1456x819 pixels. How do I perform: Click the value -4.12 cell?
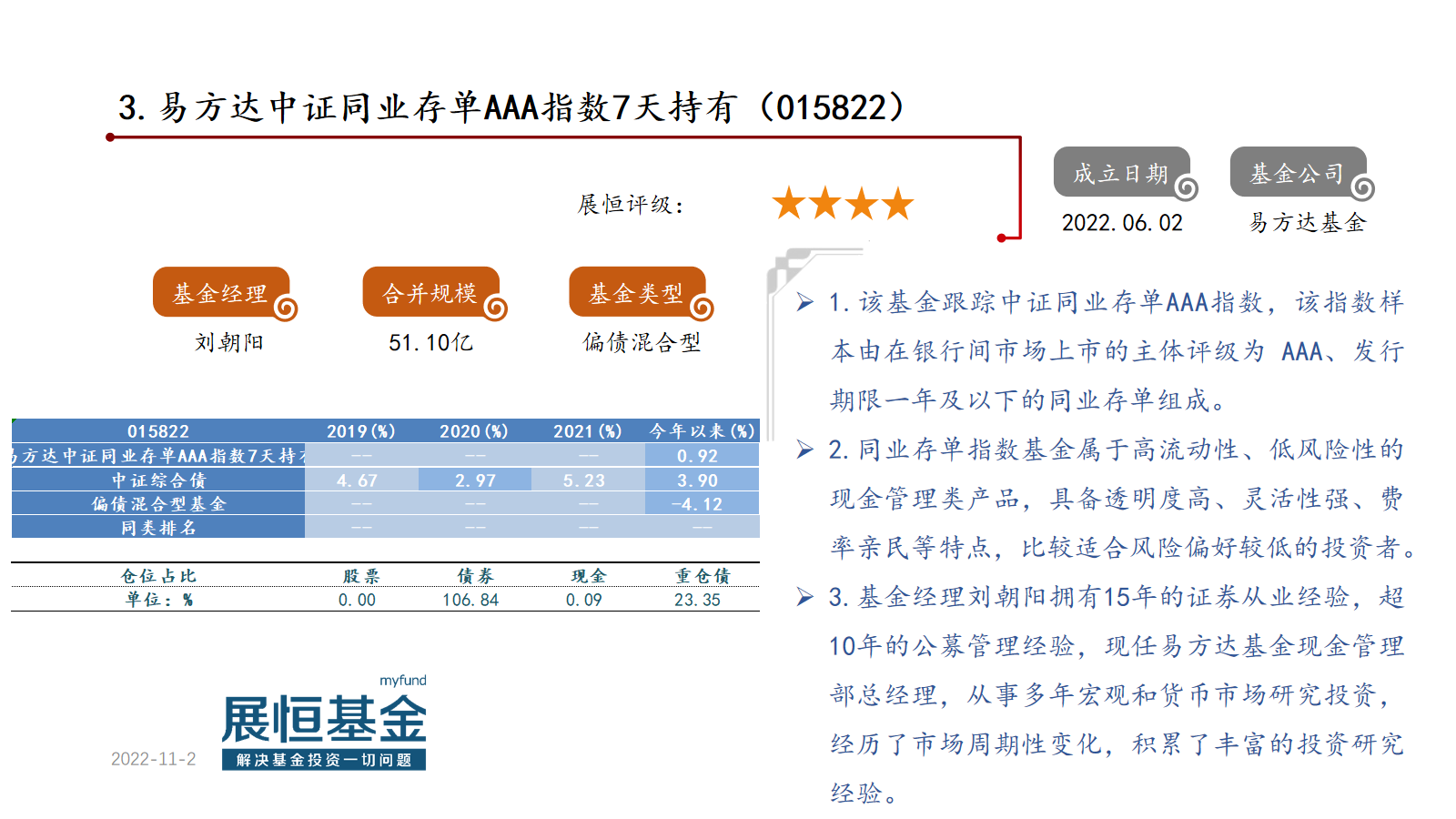[x=703, y=503]
